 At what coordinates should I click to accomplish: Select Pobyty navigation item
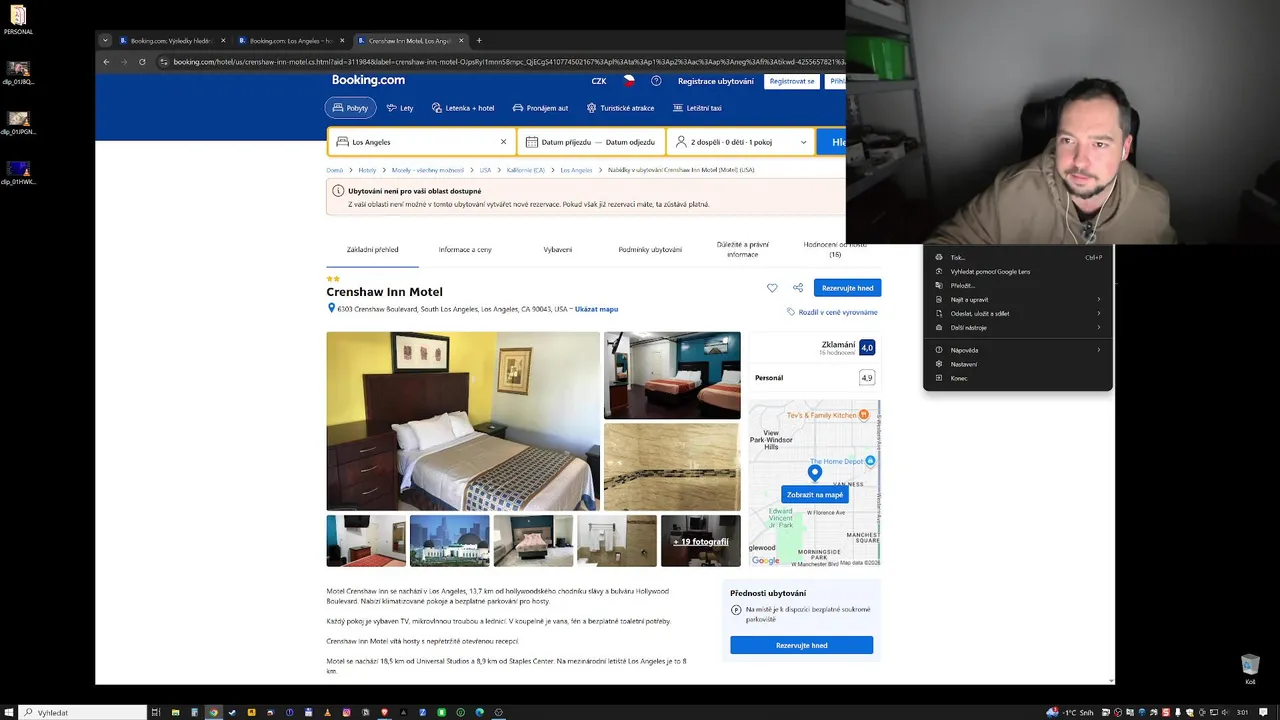[350, 108]
